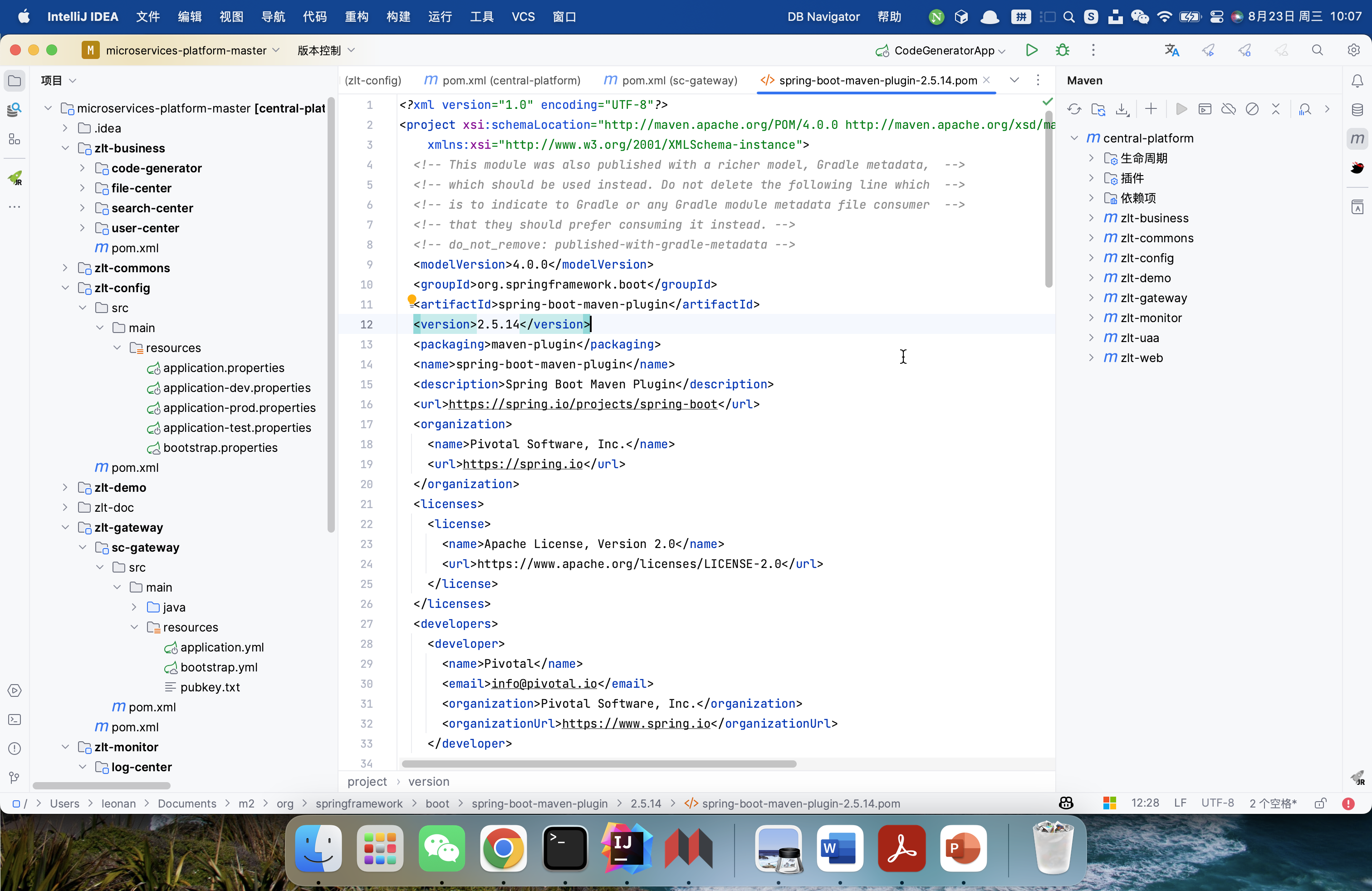Open the Project tool window folder icon

15,81
